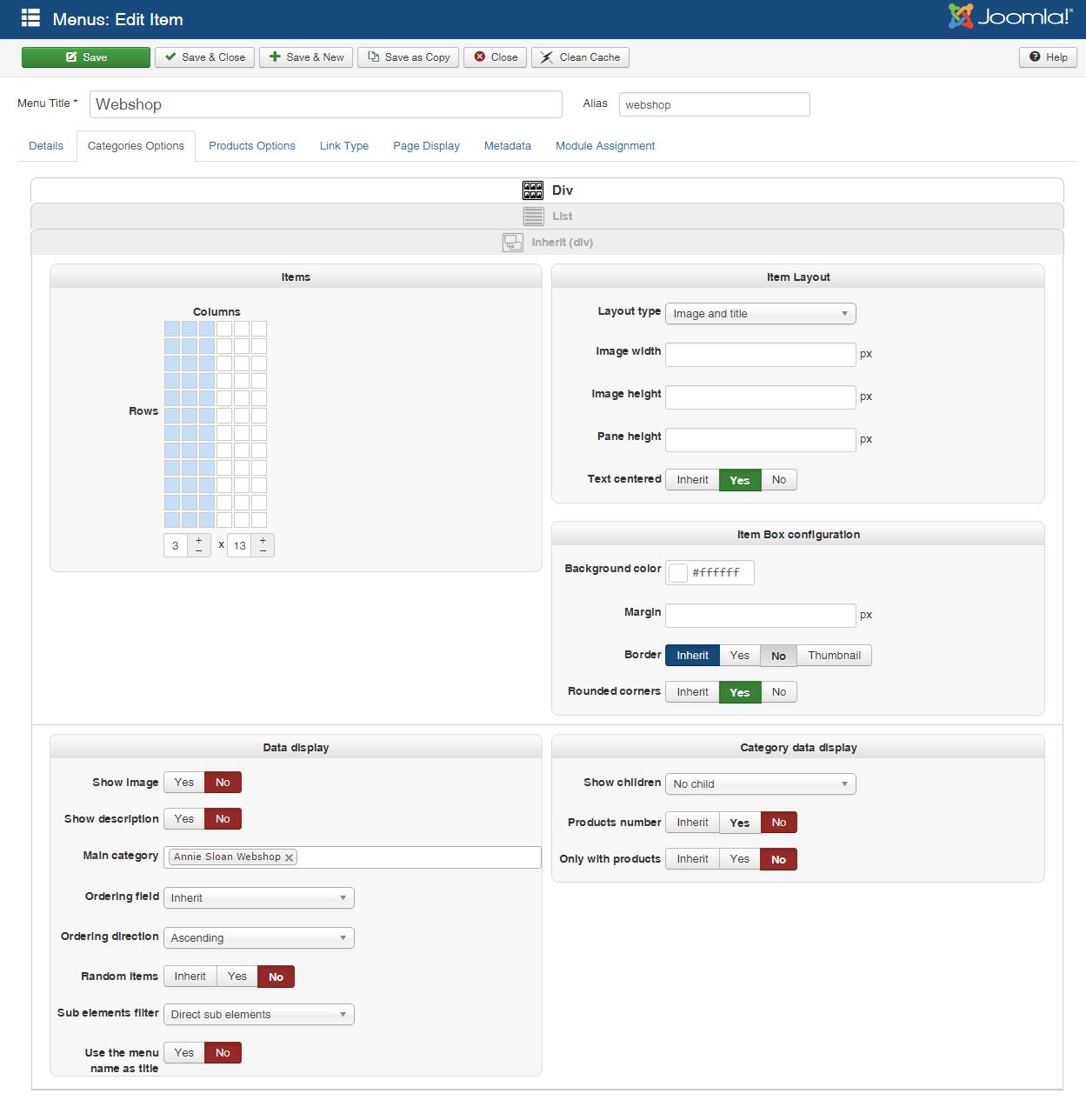This screenshot has height=1120, width=1086.
Task: Switch to the Metadata tab
Action: click(x=508, y=146)
